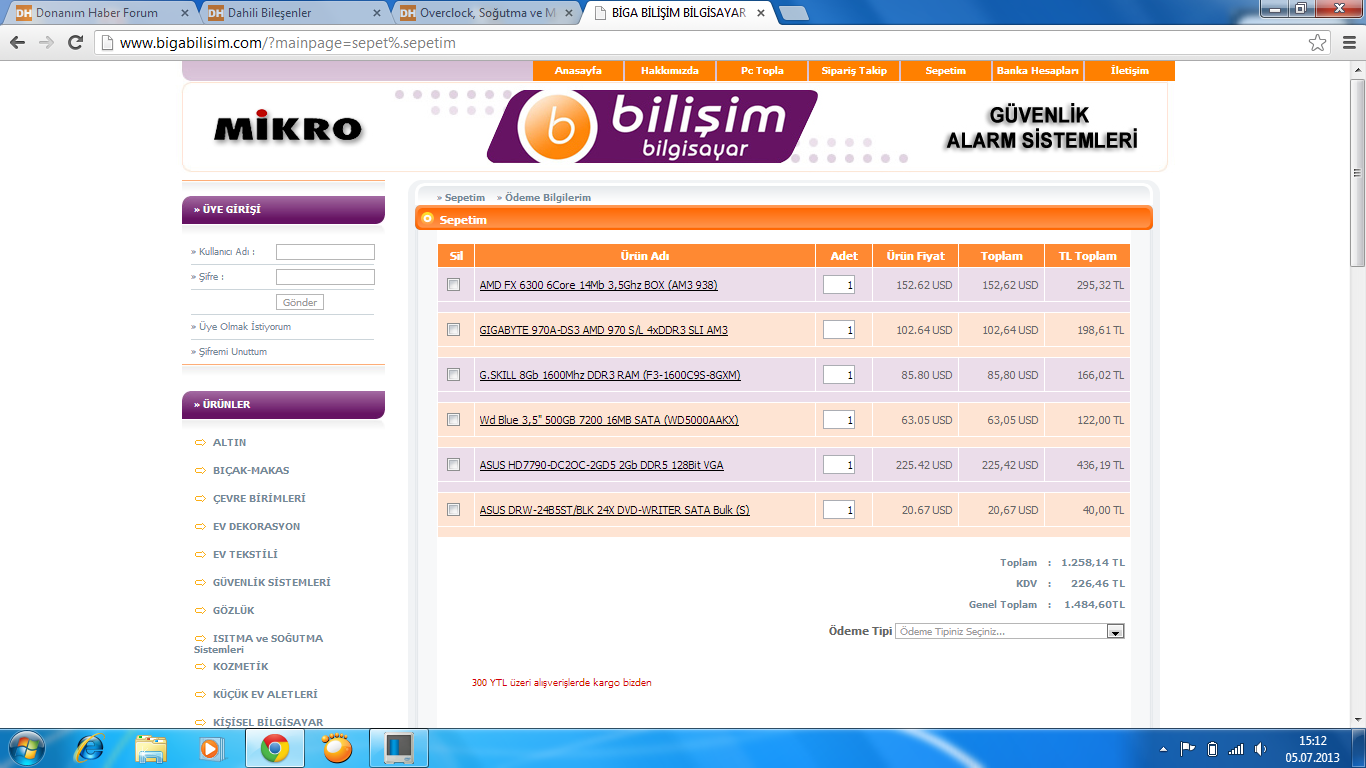
Task: Open the Ödeme Tipi dropdown
Action: tap(1010, 631)
